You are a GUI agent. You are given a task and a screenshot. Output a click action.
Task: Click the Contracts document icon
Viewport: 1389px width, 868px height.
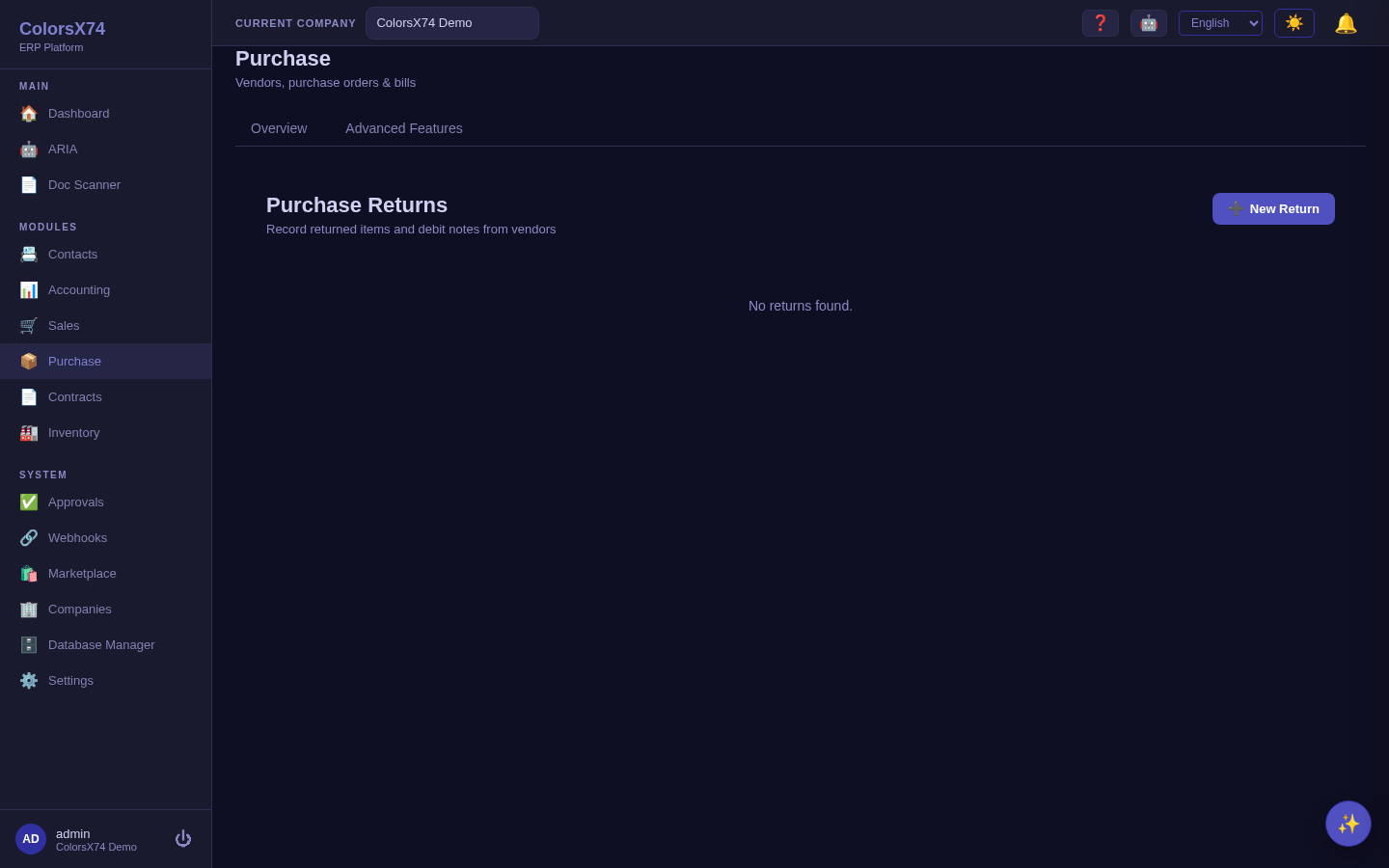tap(29, 397)
